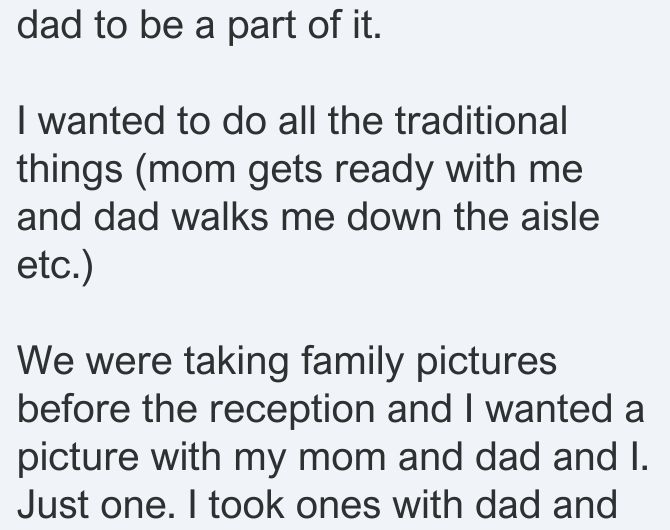670x530 pixels.
Task: Click the word "walks" in the text
Action: [x=220, y=217]
